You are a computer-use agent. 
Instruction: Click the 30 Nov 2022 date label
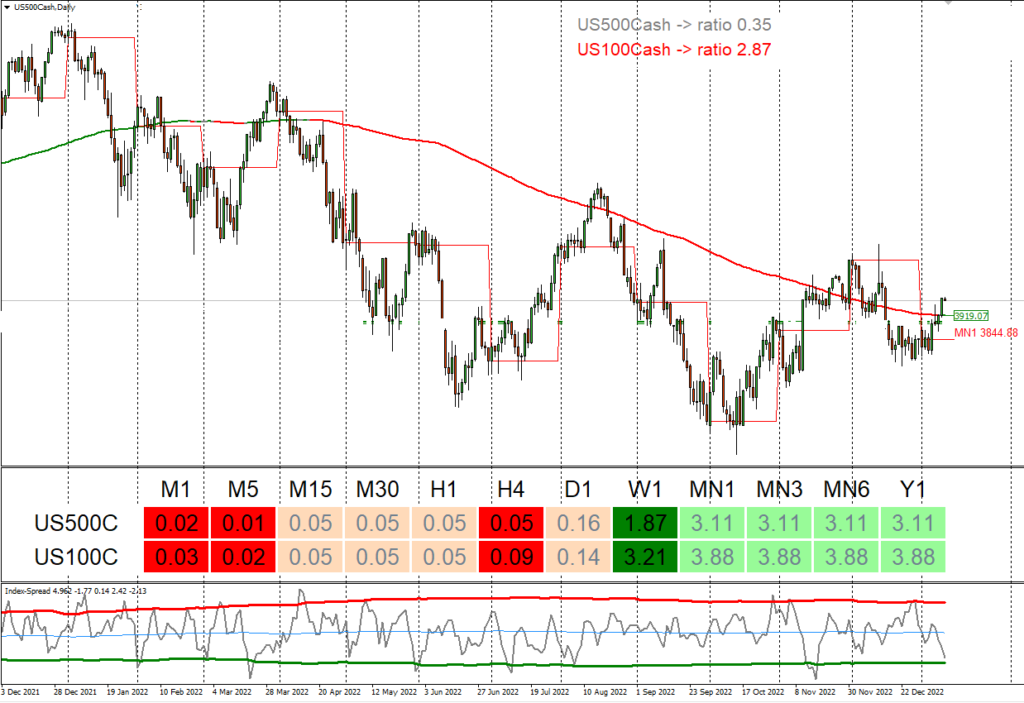(x=871, y=692)
